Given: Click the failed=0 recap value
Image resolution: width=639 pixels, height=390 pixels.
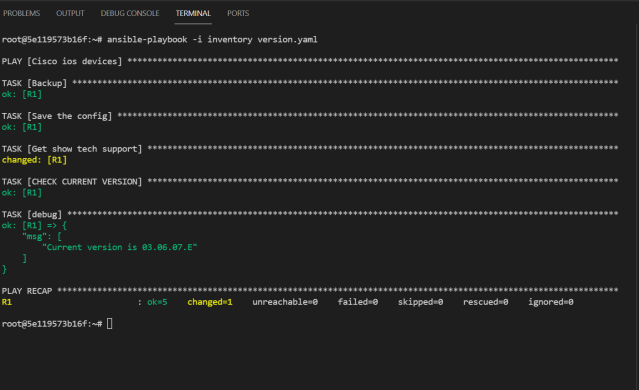Looking at the screenshot, I should [x=358, y=302].
